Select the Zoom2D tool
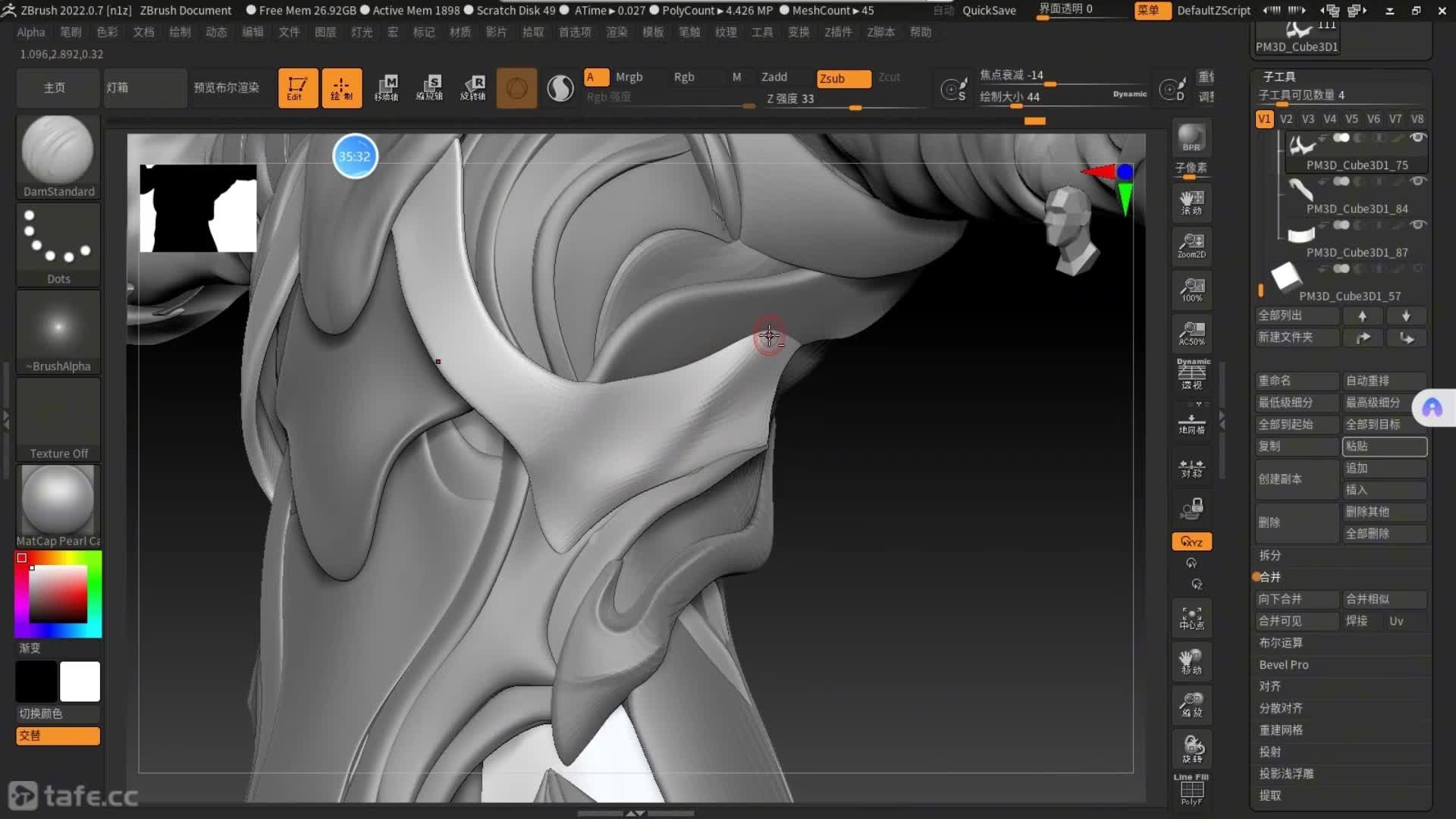1456x819 pixels. pyautogui.click(x=1191, y=246)
